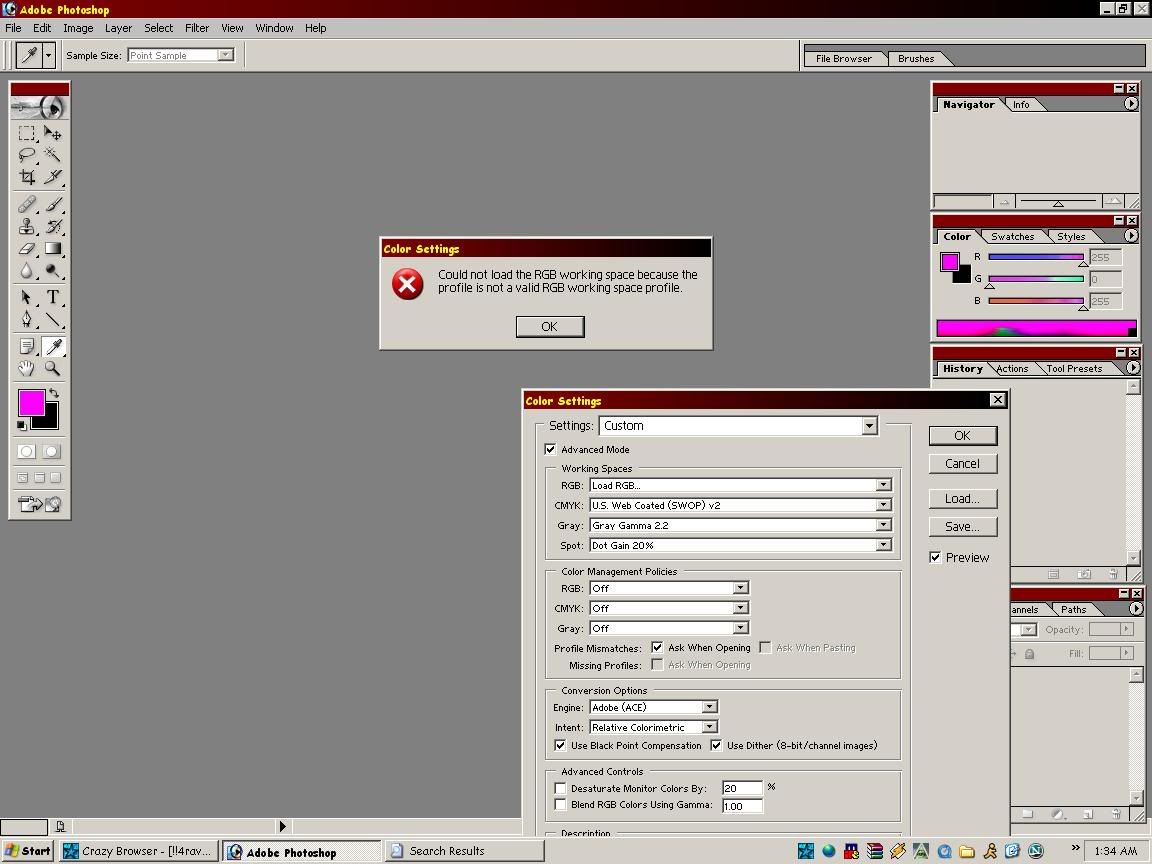Swap foreground and background colors
The image size is (1152, 864).
tap(54, 393)
